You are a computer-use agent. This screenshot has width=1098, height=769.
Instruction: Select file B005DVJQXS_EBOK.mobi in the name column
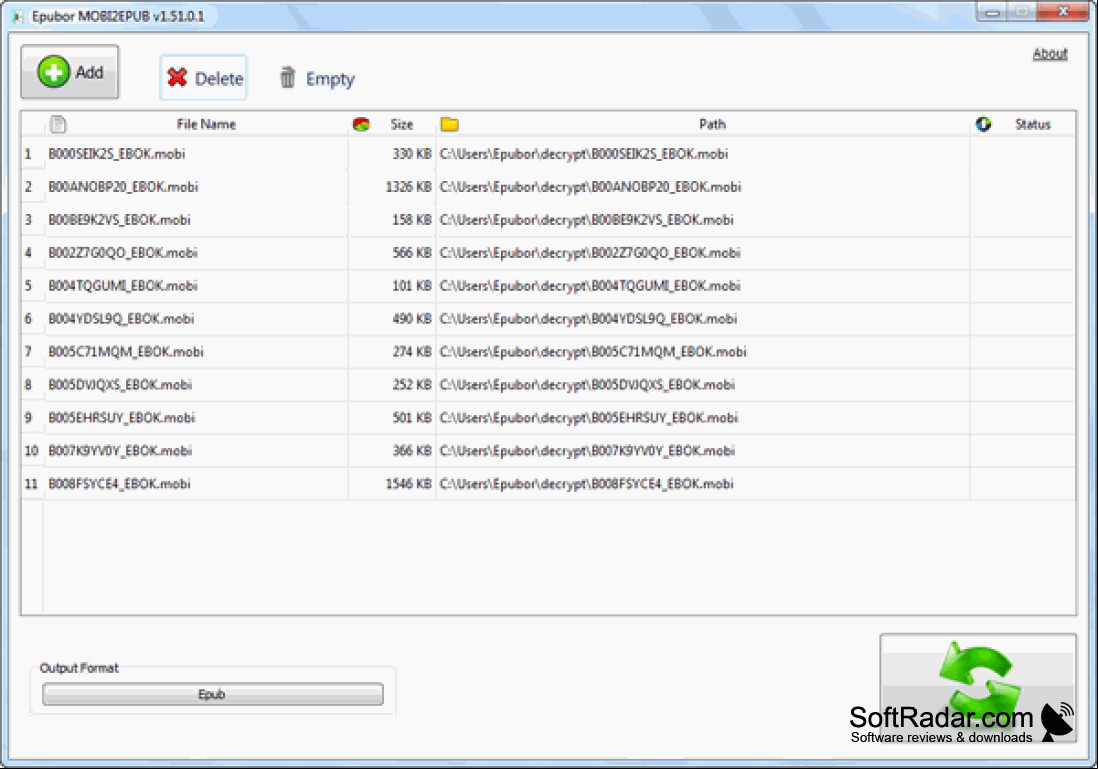click(x=120, y=384)
